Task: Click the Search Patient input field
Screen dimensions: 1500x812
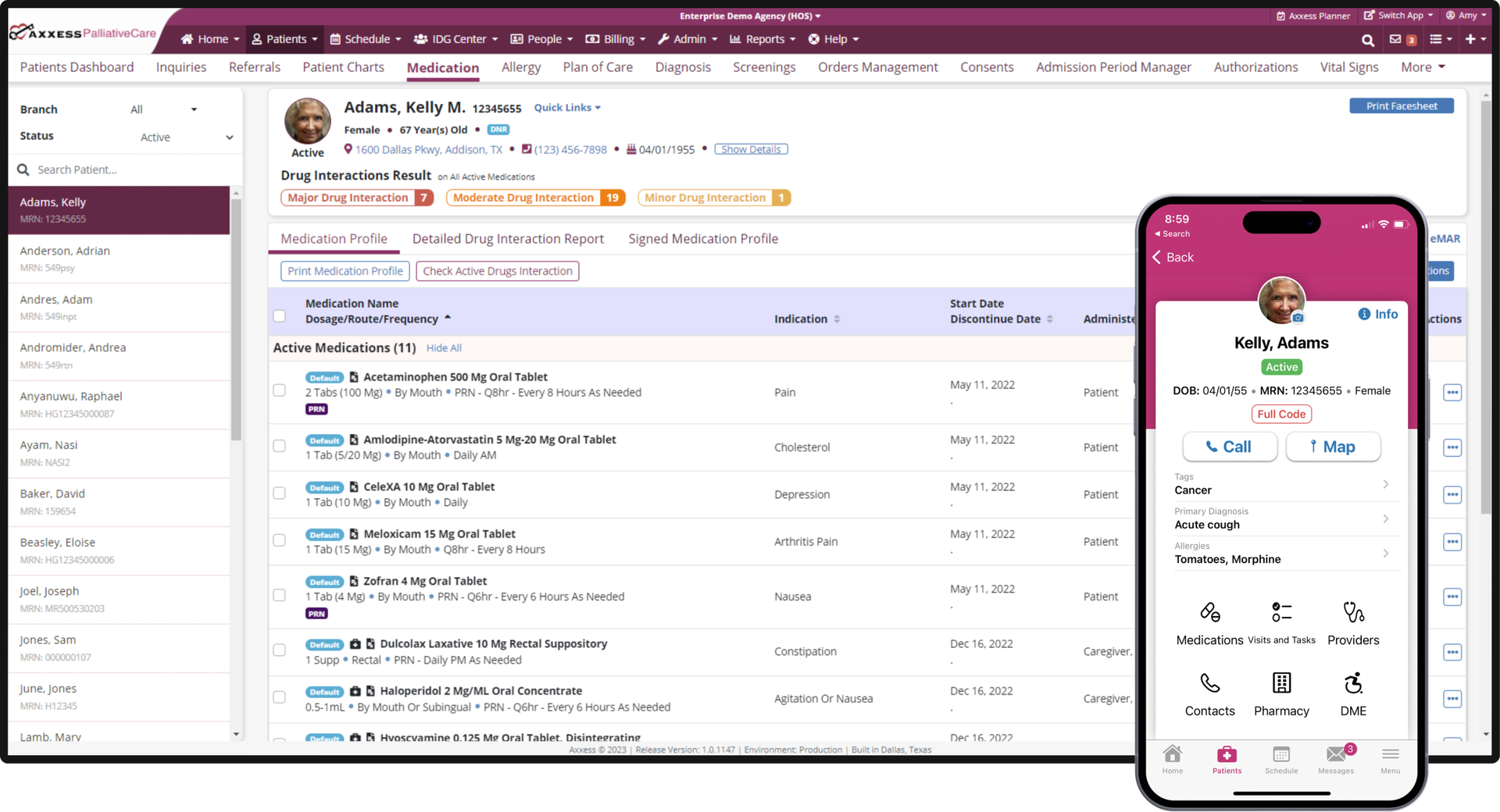Action: click(125, 169)
